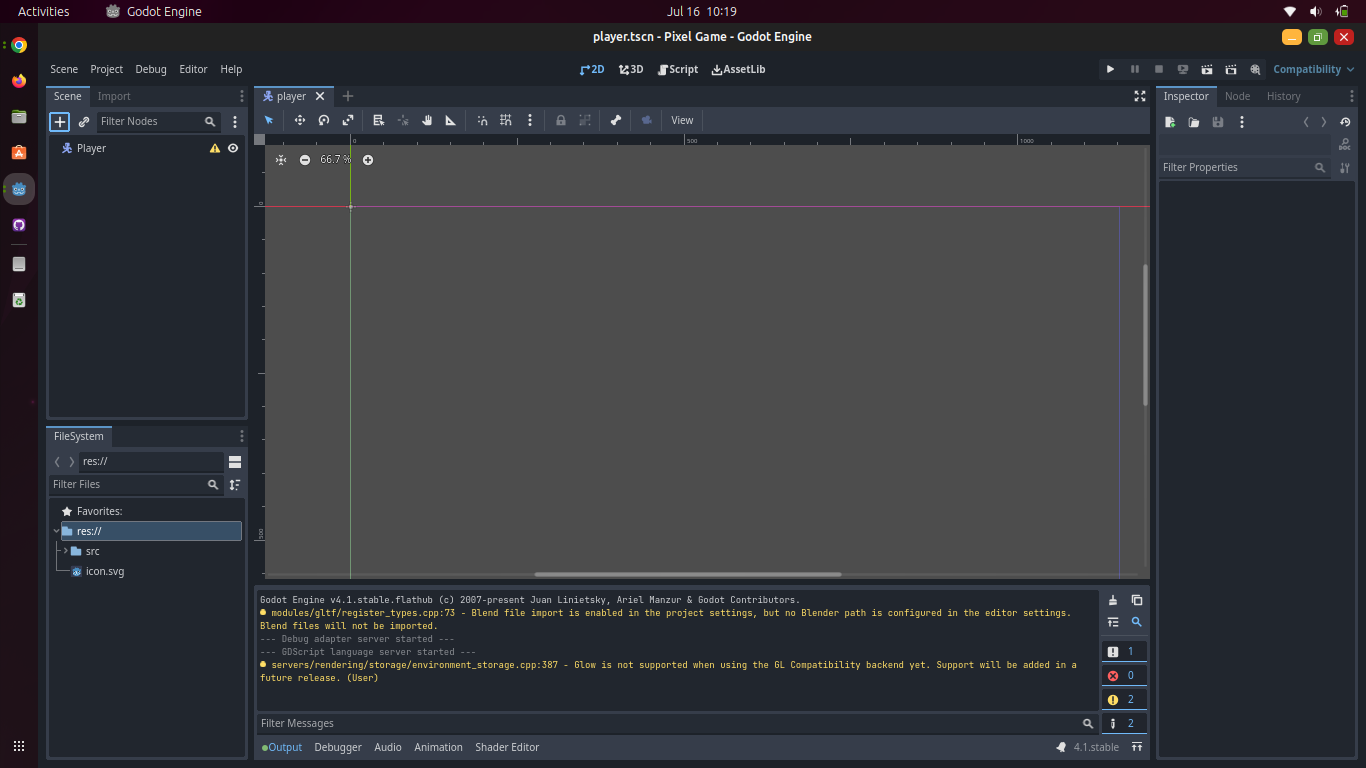Toggle visibility of the Player node

click(x=233, y=147)
